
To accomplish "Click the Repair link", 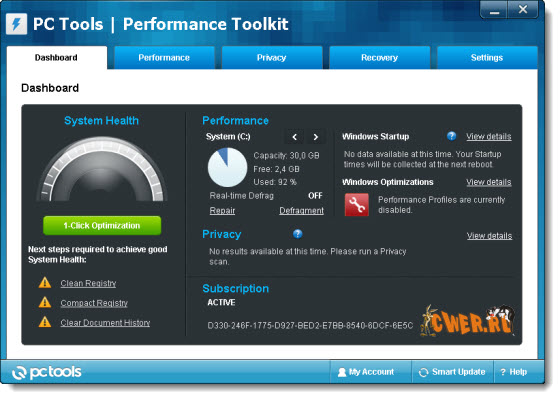I will point(222,211).
